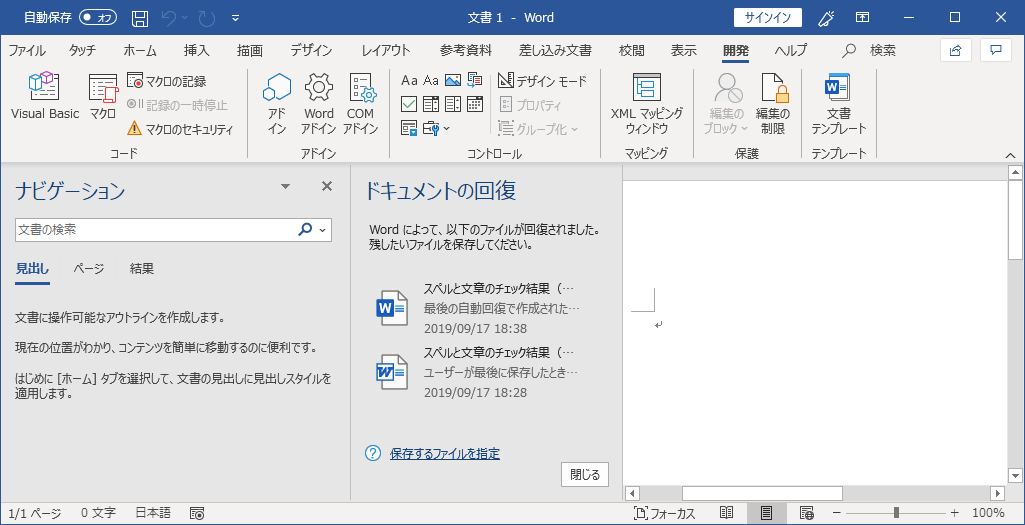Collapse the ribbon with the chevron
Viewport: 1025px width, 525px height.
coord(1010,155)
